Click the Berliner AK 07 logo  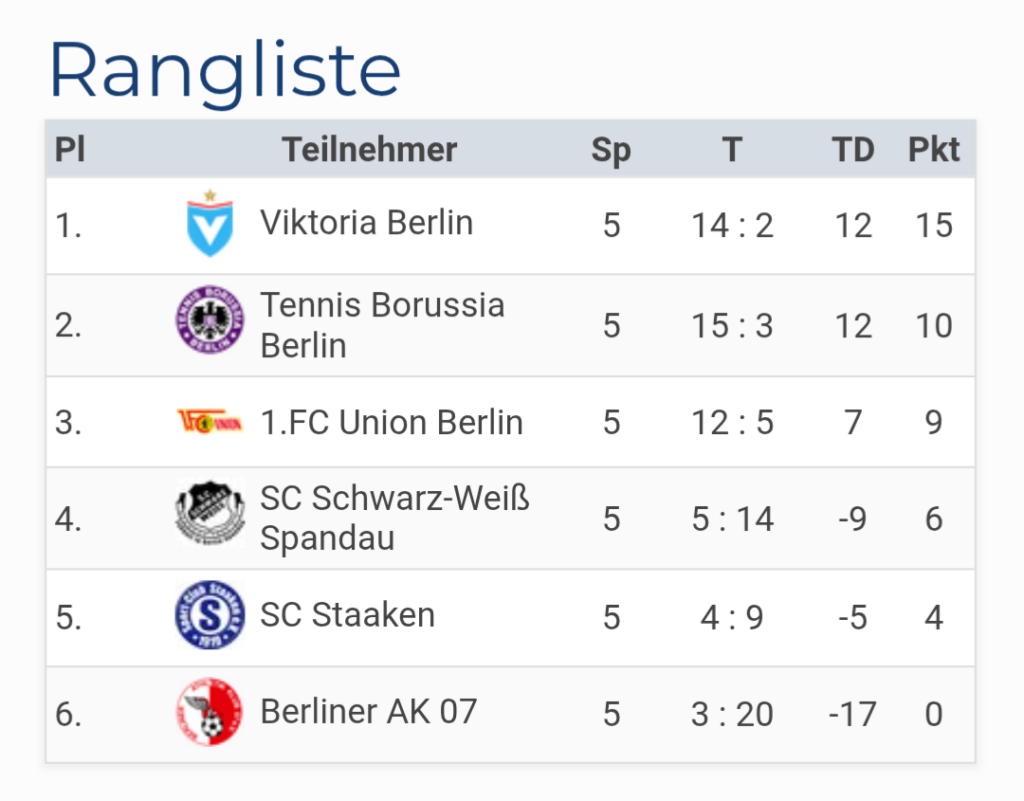[209, 713]
